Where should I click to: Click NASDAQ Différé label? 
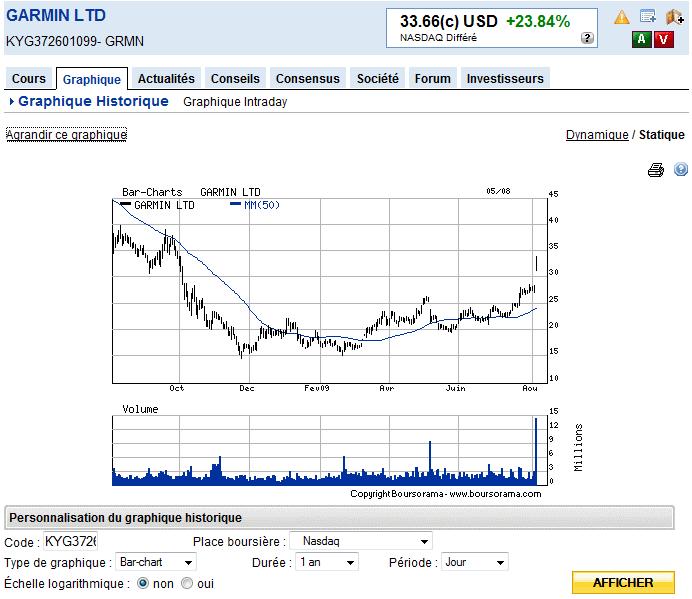[438, 38]
